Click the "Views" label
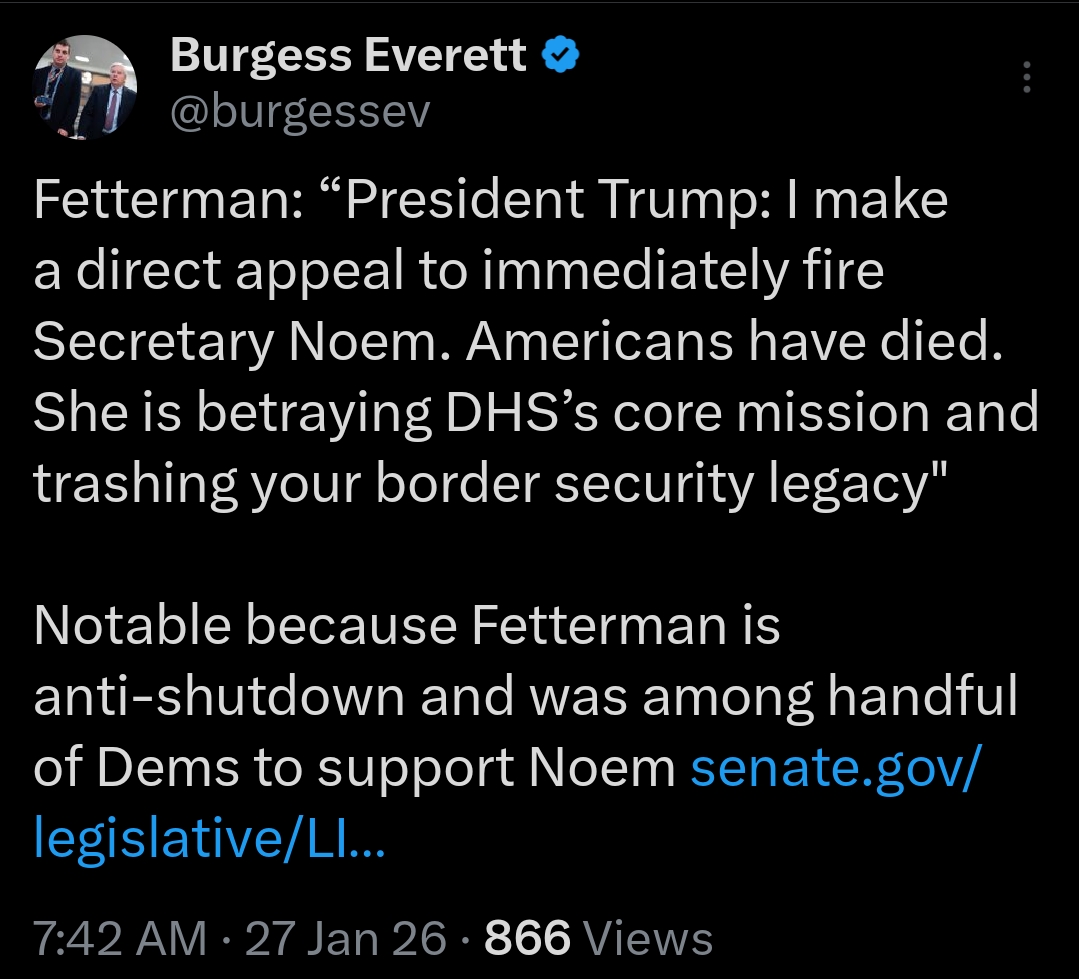Screen dimensions: 1079x979 [x=648, y=939]
